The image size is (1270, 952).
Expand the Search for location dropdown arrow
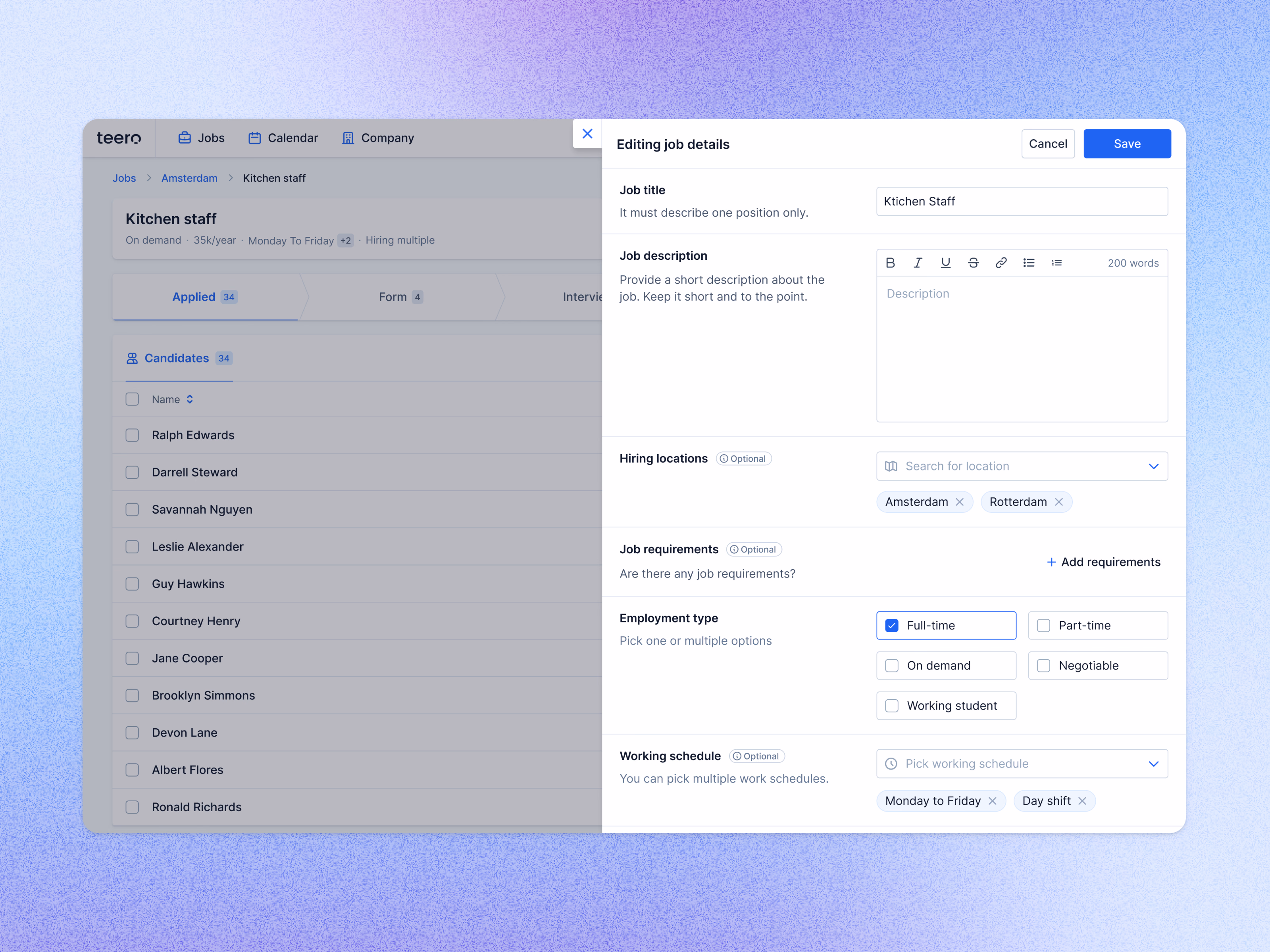1153,466
